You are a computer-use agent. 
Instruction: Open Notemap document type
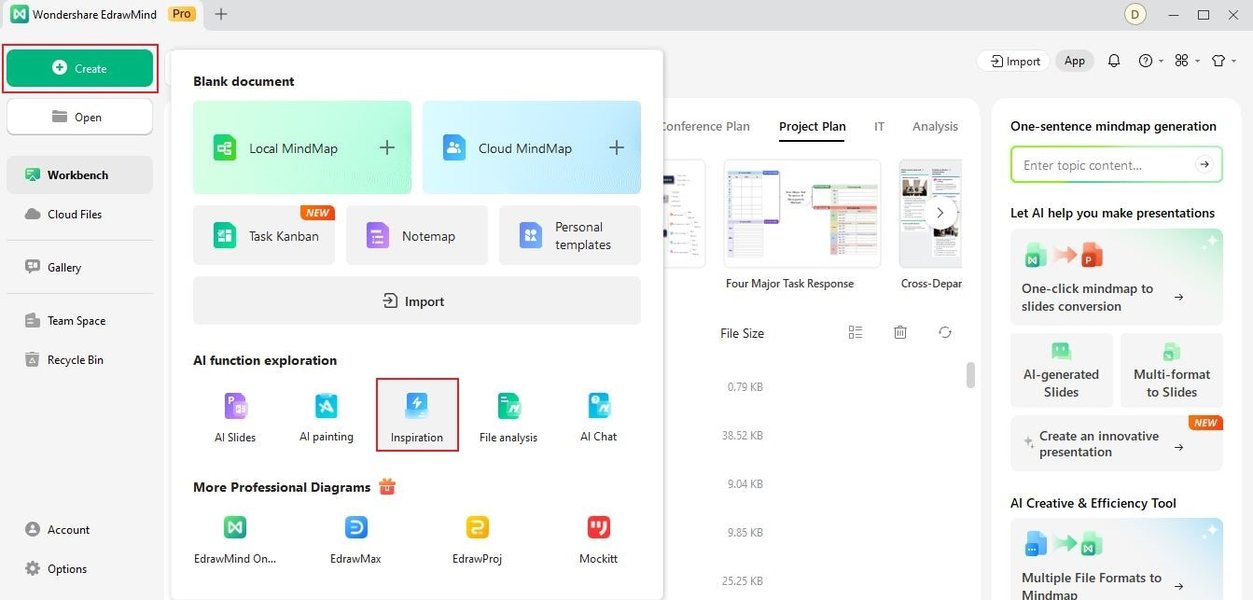click(417, 236)
